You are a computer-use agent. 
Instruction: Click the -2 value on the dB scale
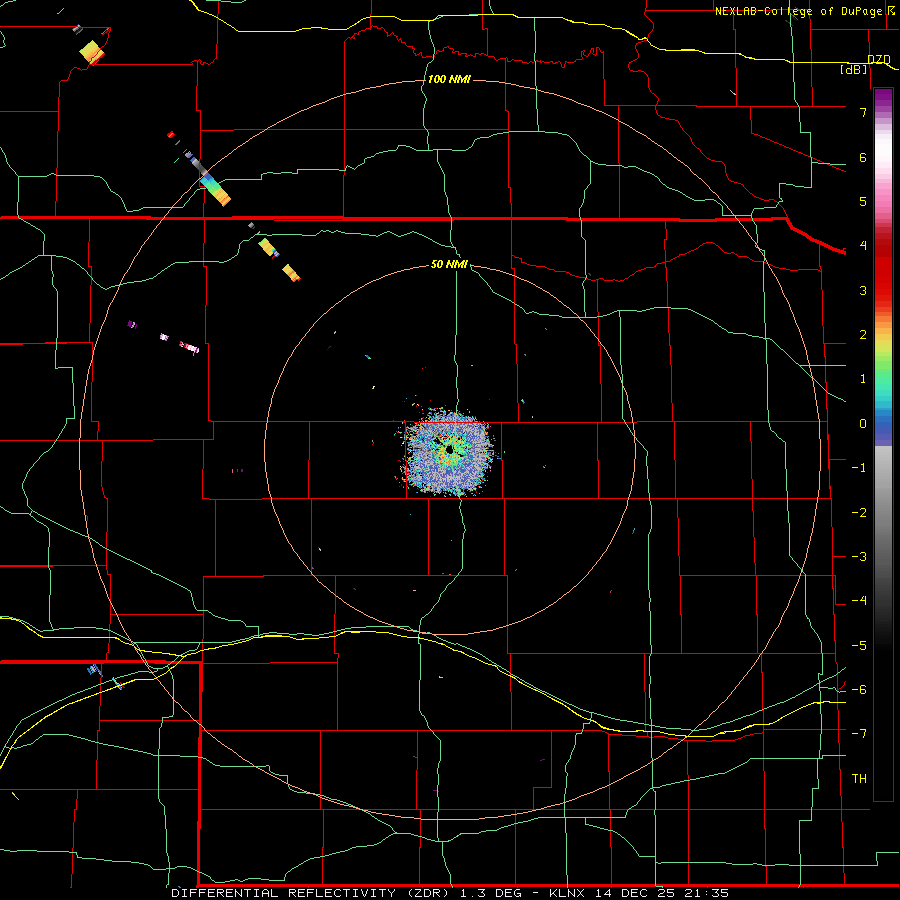[859, 513]
